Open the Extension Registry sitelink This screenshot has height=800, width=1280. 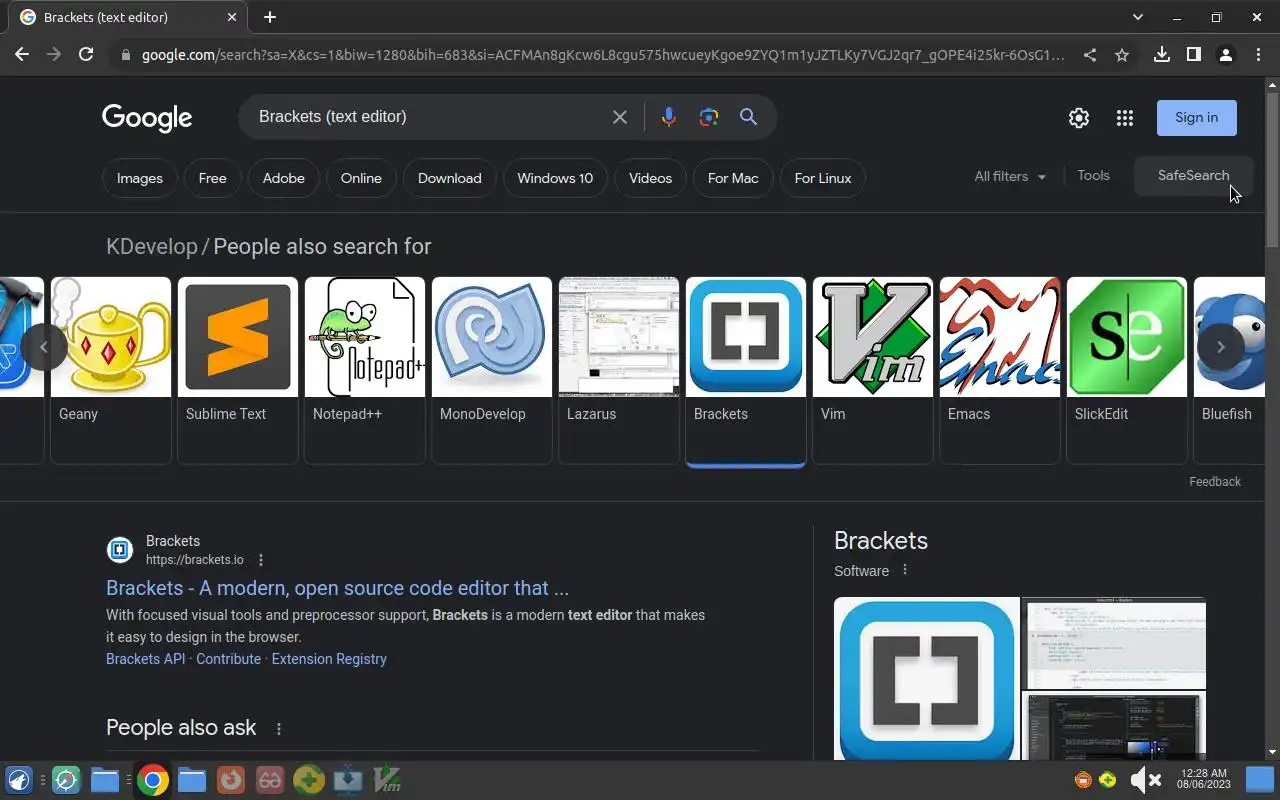(329, 659)
